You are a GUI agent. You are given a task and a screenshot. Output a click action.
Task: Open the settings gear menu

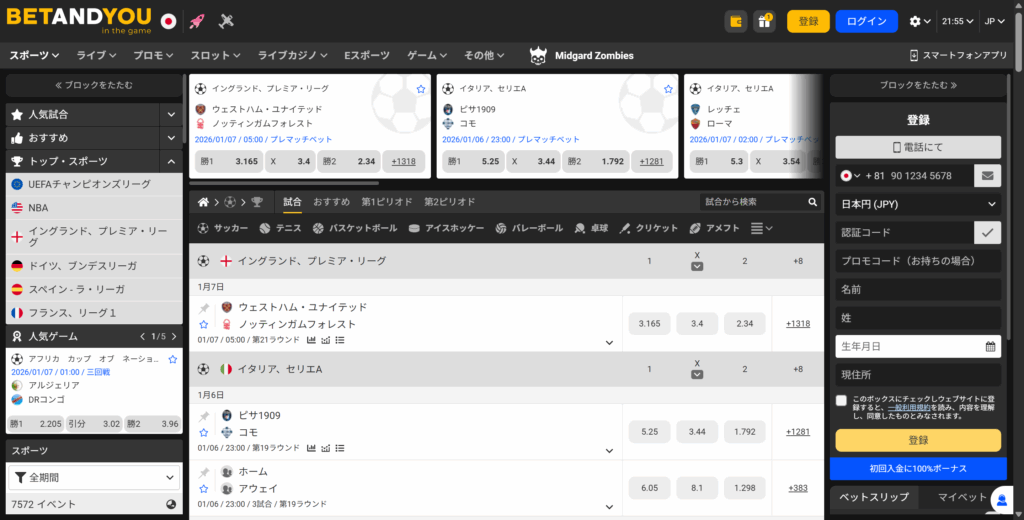(x=920, y=22)
